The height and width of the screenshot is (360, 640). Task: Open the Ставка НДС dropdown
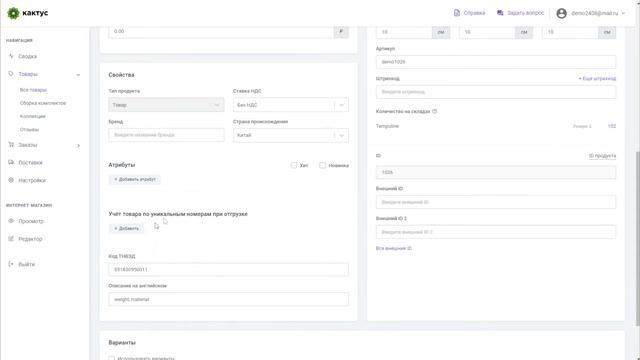pos(291,105)
